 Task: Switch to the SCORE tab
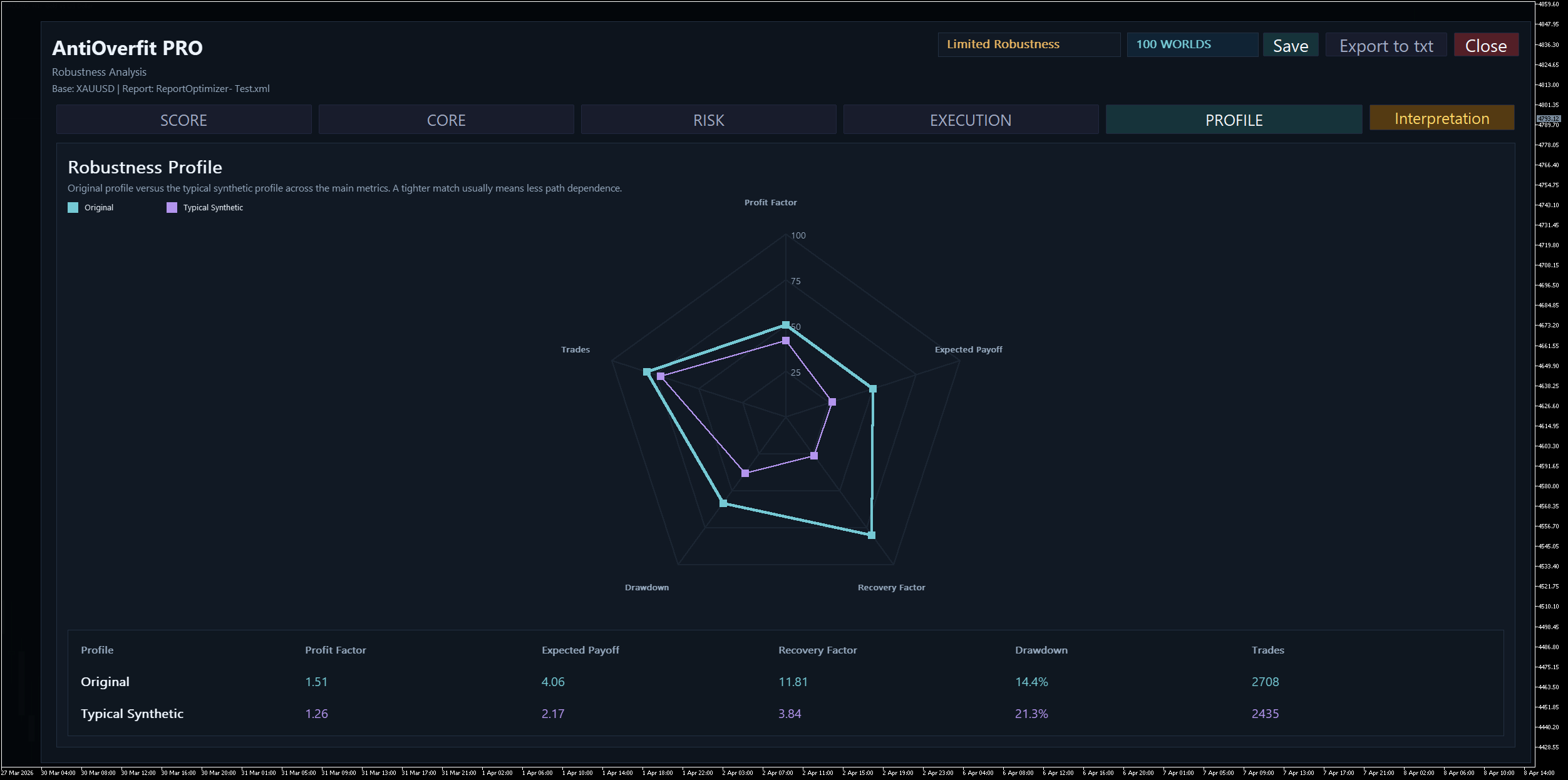(x=183, y=120)
